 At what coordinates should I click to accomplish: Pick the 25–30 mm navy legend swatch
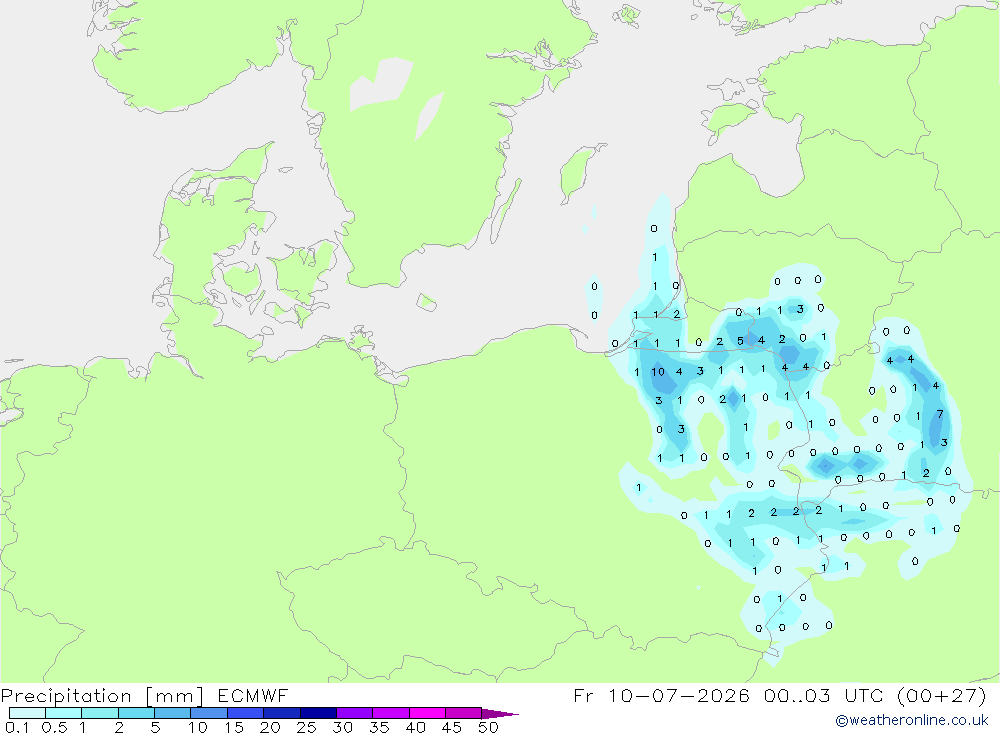[318, 713]
